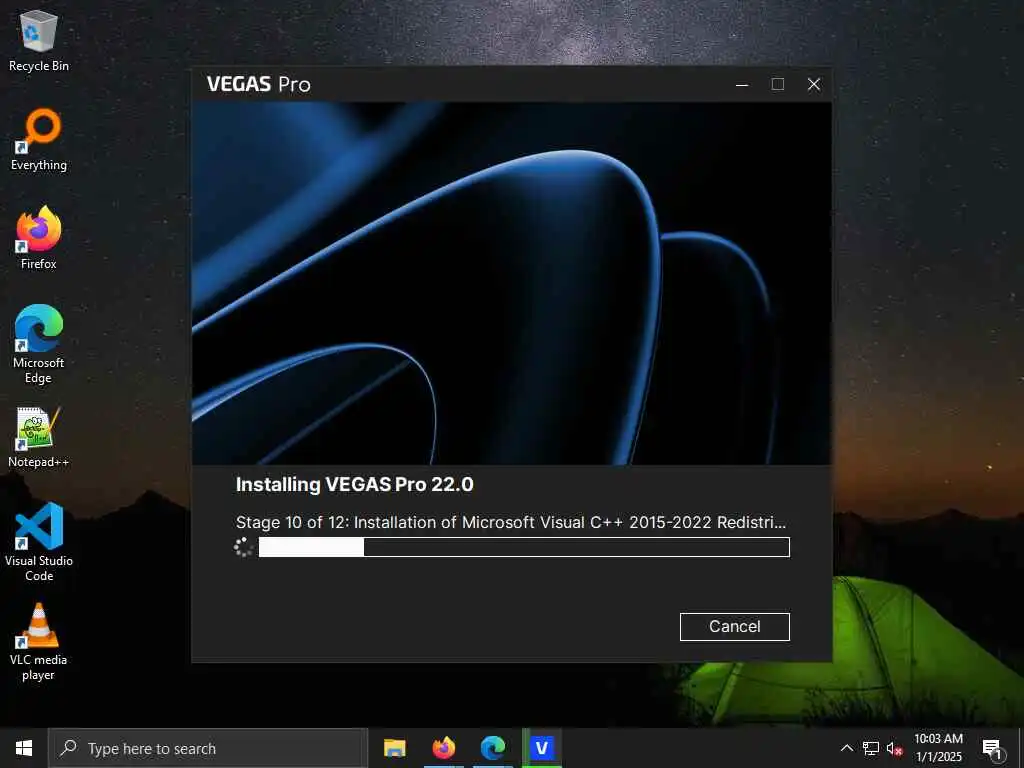This screenshot has width=1024, height=768.
Task: Click the taskbar search box
Action: 208,748
